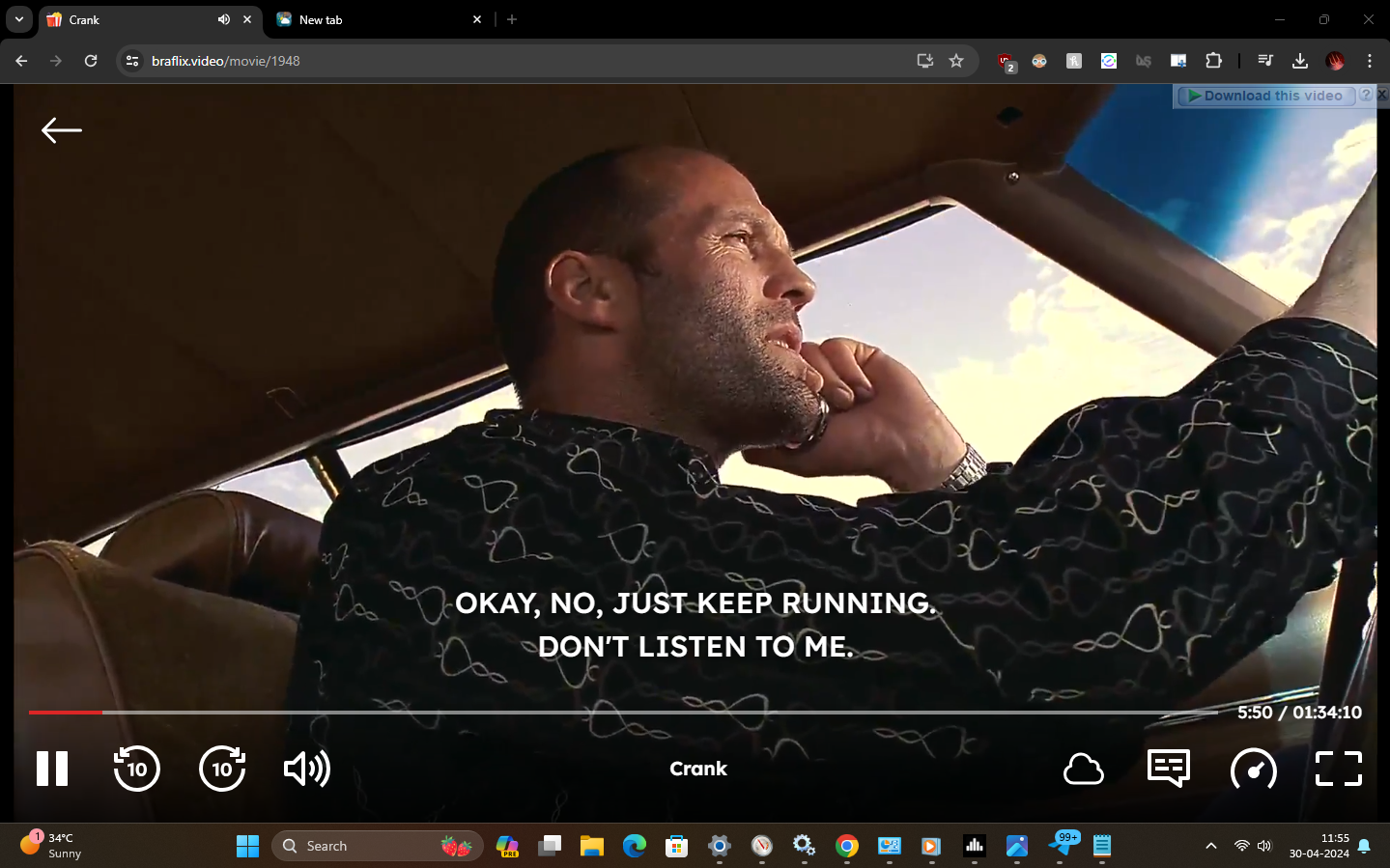Open Wi-Fi network settings in the tray
This screenshot has height=868, width=1390.
tap(1241, 846)
